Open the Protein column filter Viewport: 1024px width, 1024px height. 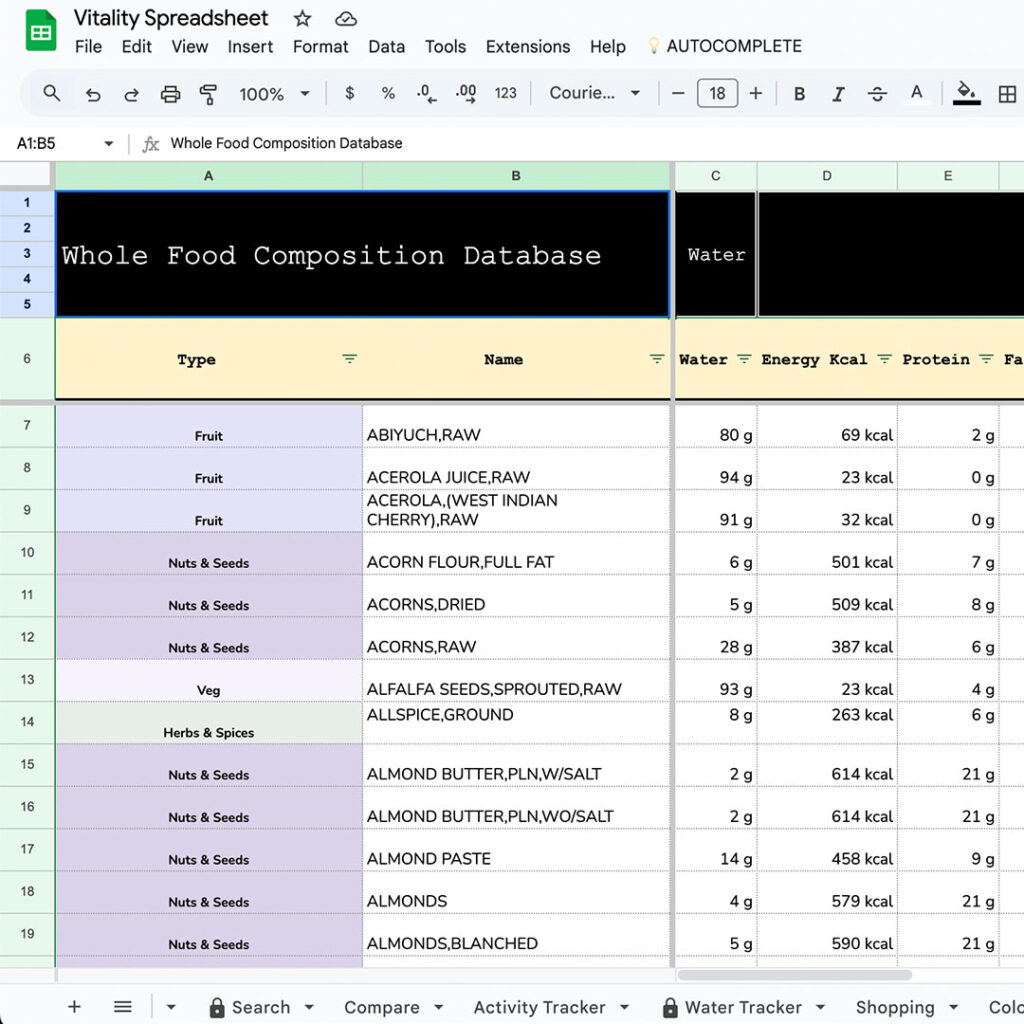[986, 359]
